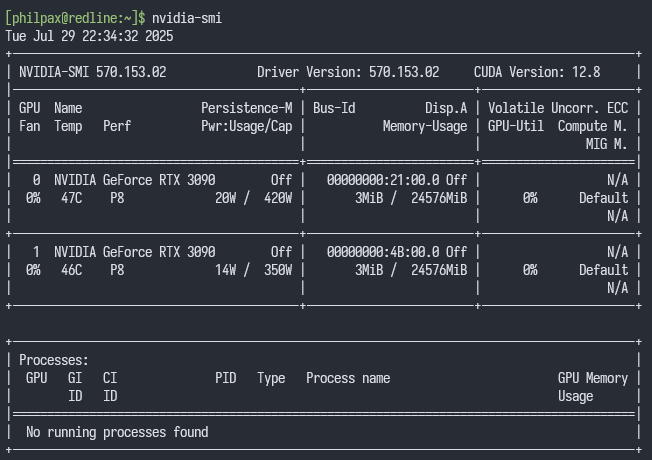
Task: Click GPU 0 NVIDIA GeForce RTX 3090 name
Action: pyautogui.click(x=134, y=180)
